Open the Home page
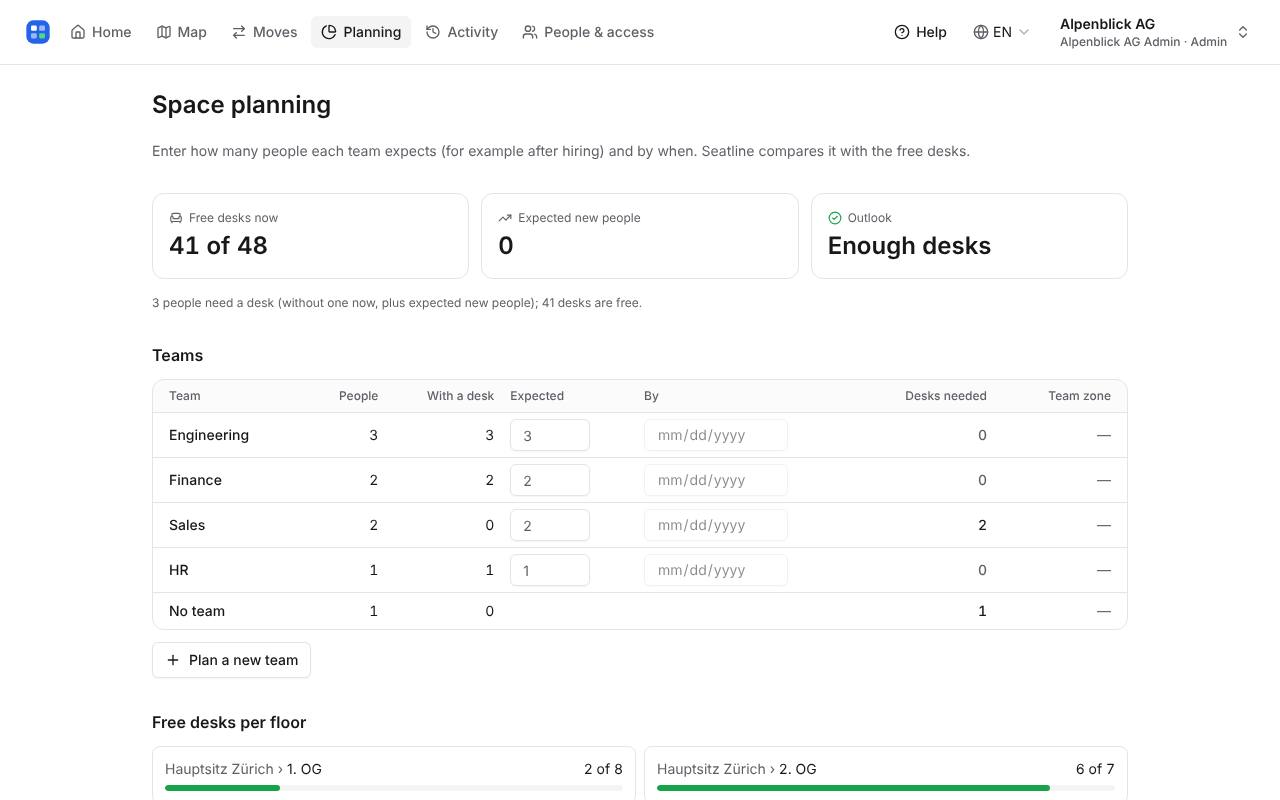This screenshot has width=1280, height=800. click(x=101, y=32)
